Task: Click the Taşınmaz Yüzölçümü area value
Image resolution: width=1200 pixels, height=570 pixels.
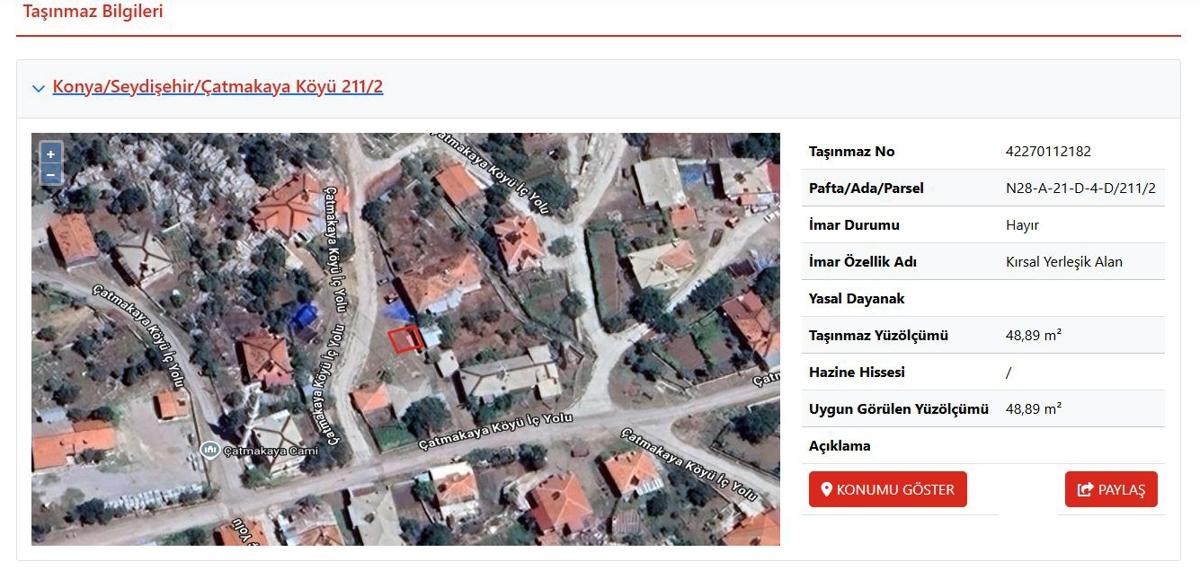Action: (x=1033, y=336)
